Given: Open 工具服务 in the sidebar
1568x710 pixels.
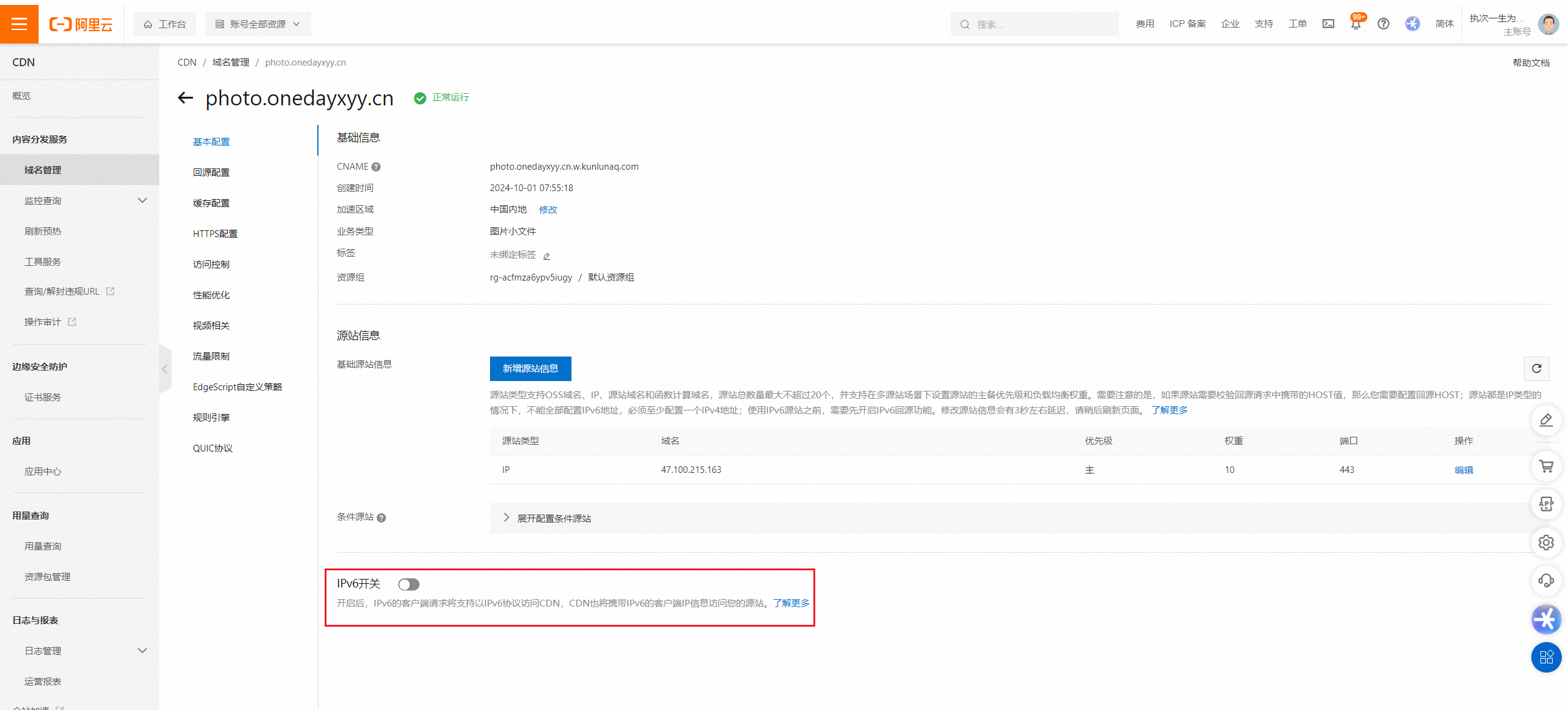Looking at the screenshot, I should [x=43, y=262].
